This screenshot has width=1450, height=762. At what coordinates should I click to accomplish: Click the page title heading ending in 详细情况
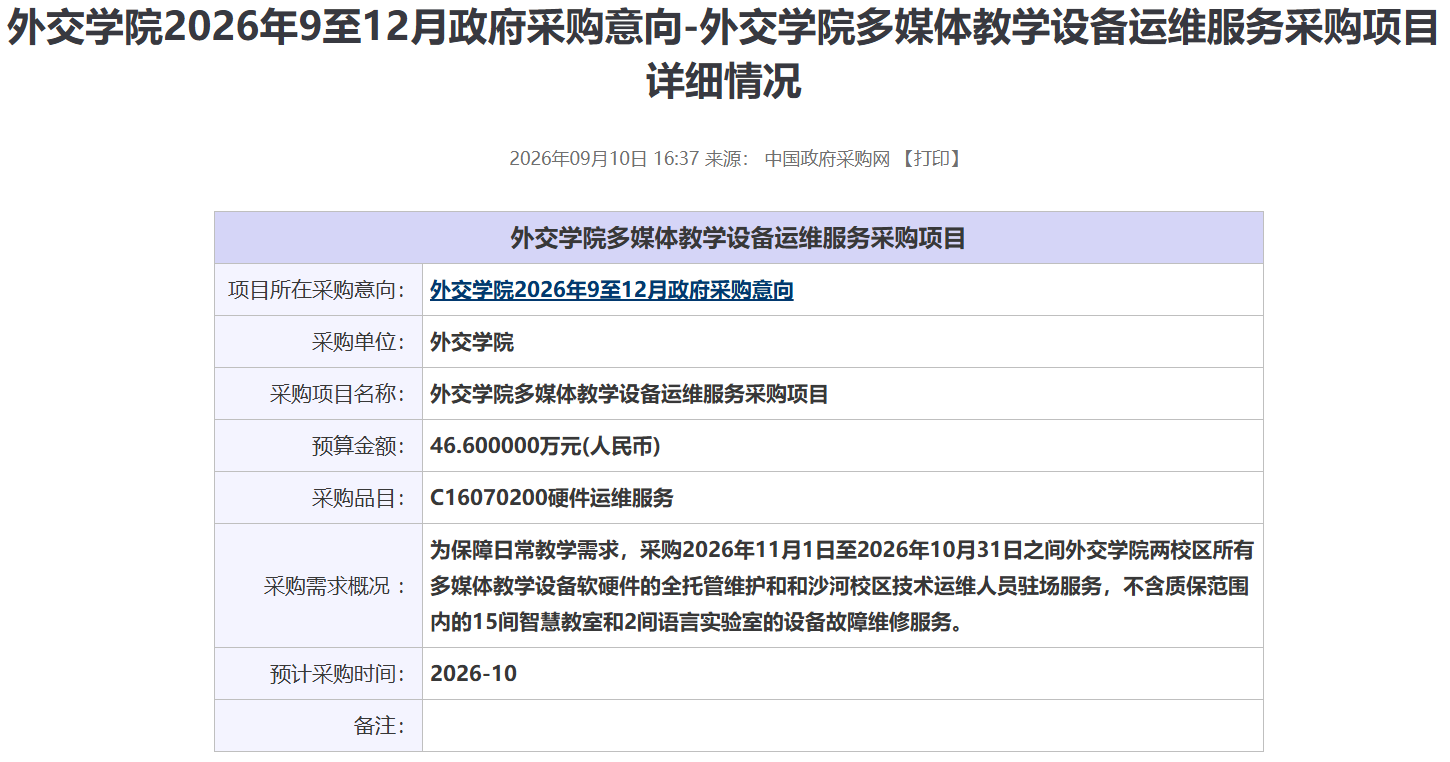(724, 56)
